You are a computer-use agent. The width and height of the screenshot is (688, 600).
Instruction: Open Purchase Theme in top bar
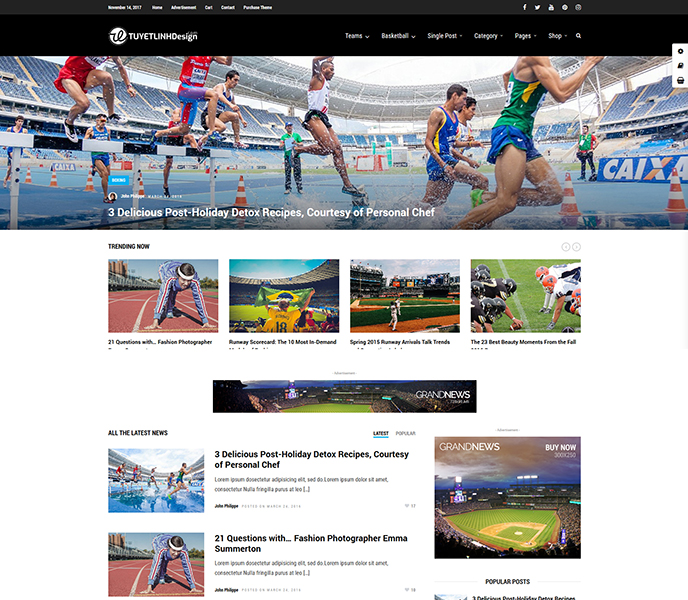click(x=258, y=7)
